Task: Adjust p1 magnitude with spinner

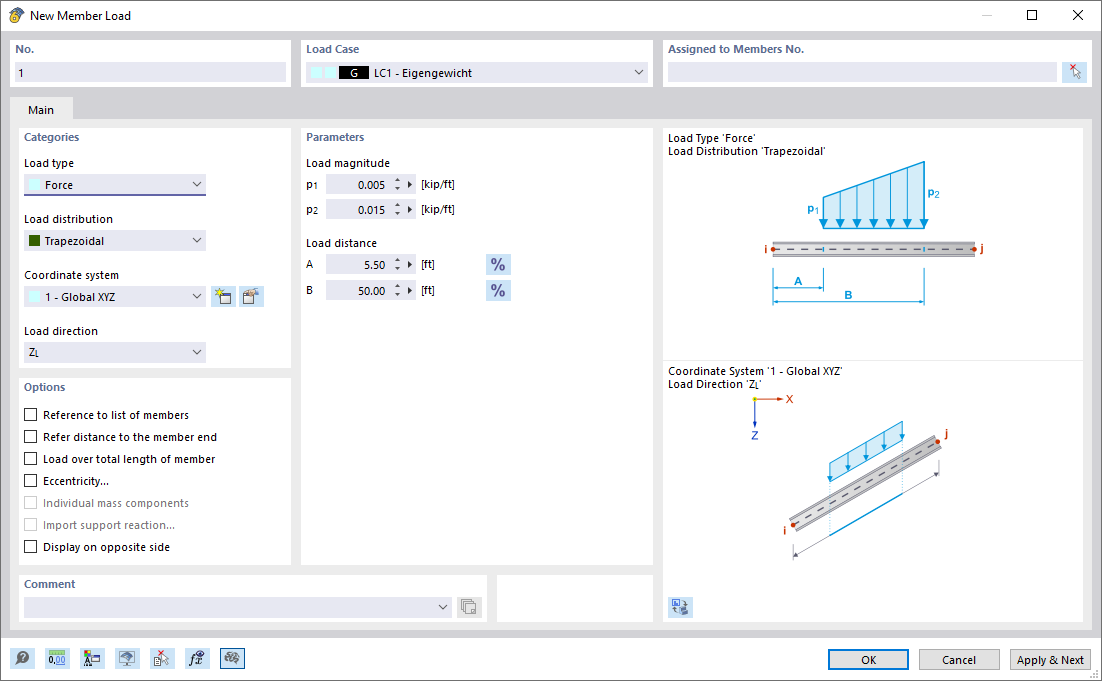Action: [x=397, y=185]
